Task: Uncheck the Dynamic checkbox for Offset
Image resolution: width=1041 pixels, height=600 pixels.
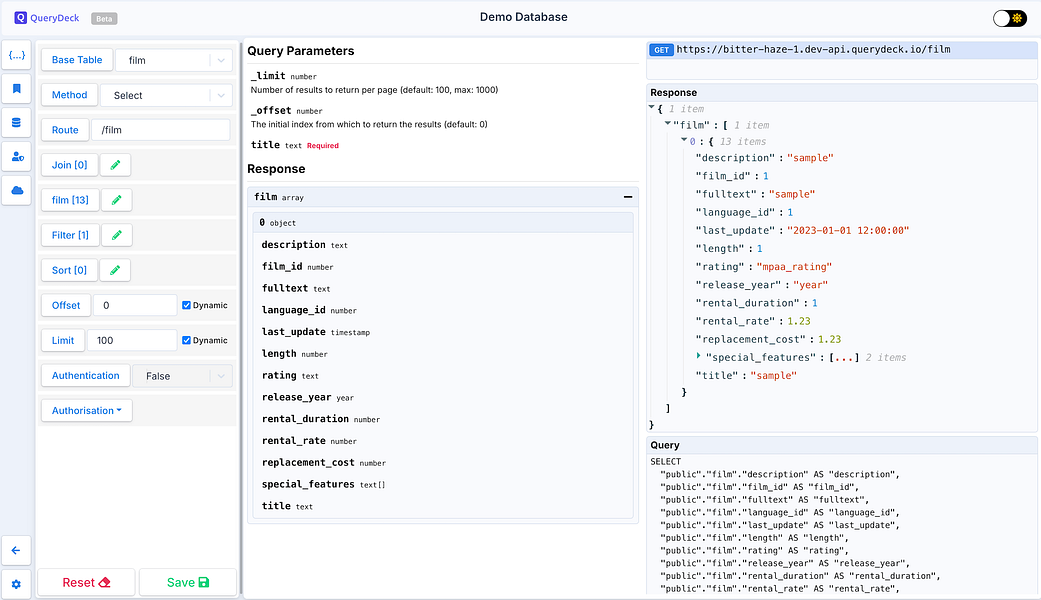Action: coord(187,305)
